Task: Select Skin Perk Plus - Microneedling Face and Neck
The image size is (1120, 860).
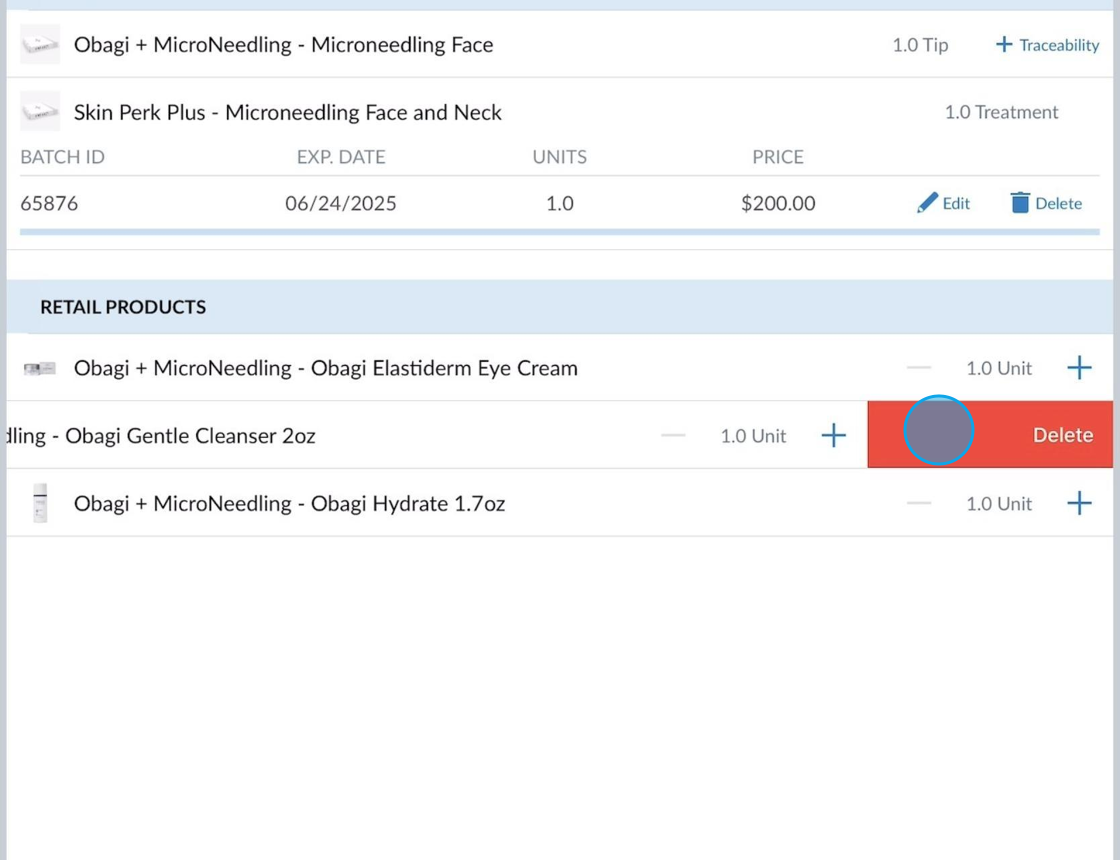Action: 288,112
